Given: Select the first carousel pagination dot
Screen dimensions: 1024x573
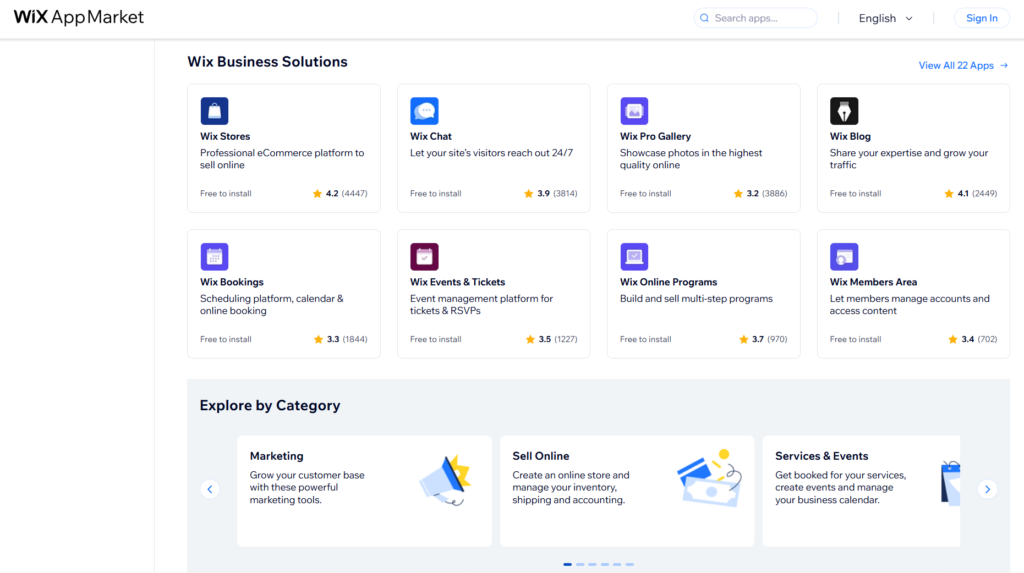Looking at the screenshot, I should click(x=568, y=565).
